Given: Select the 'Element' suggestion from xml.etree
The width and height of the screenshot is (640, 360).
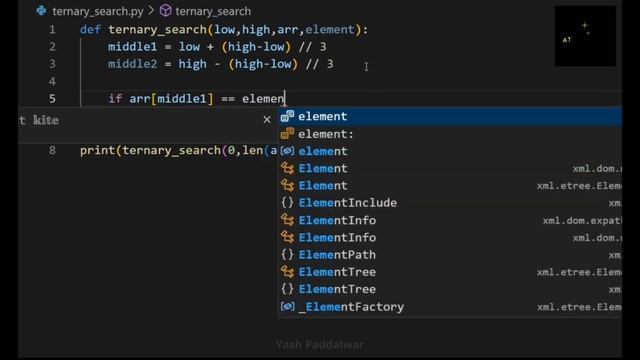Looking at the screenshot, I should 450,186.
